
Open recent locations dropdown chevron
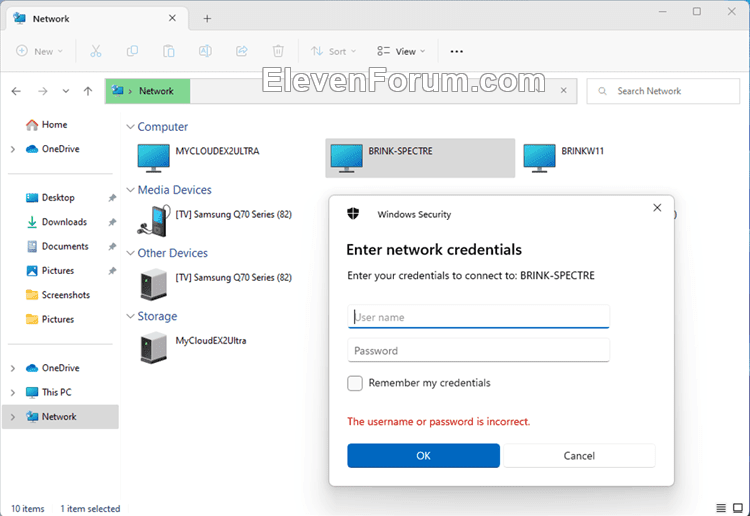[66, 91]
